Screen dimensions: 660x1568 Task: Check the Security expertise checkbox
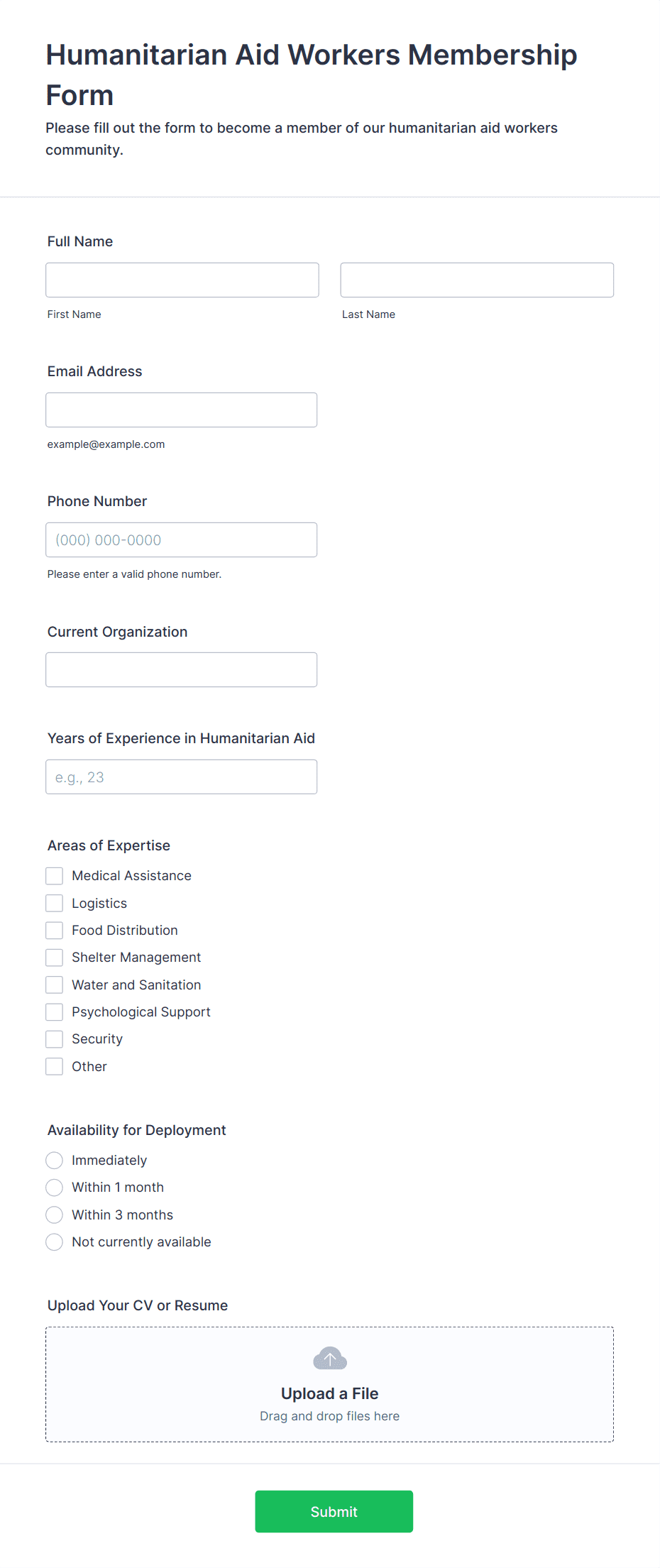click(x=55, y=1039)
